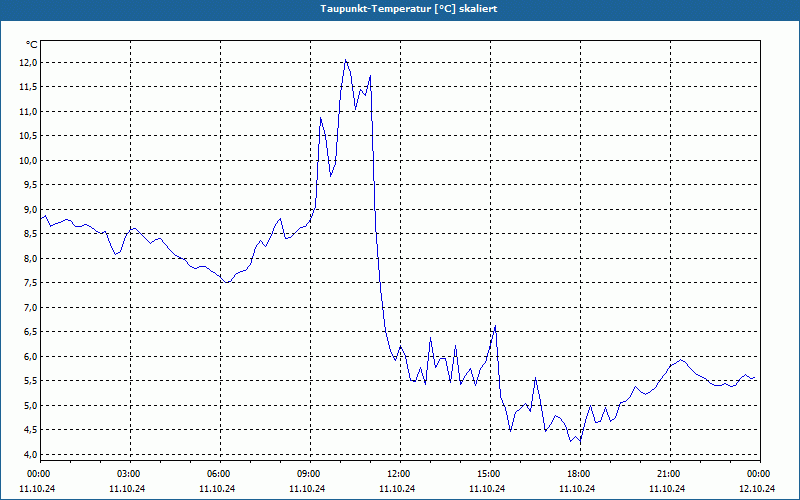Click the 9,5 y-axis label

point(30,185)
